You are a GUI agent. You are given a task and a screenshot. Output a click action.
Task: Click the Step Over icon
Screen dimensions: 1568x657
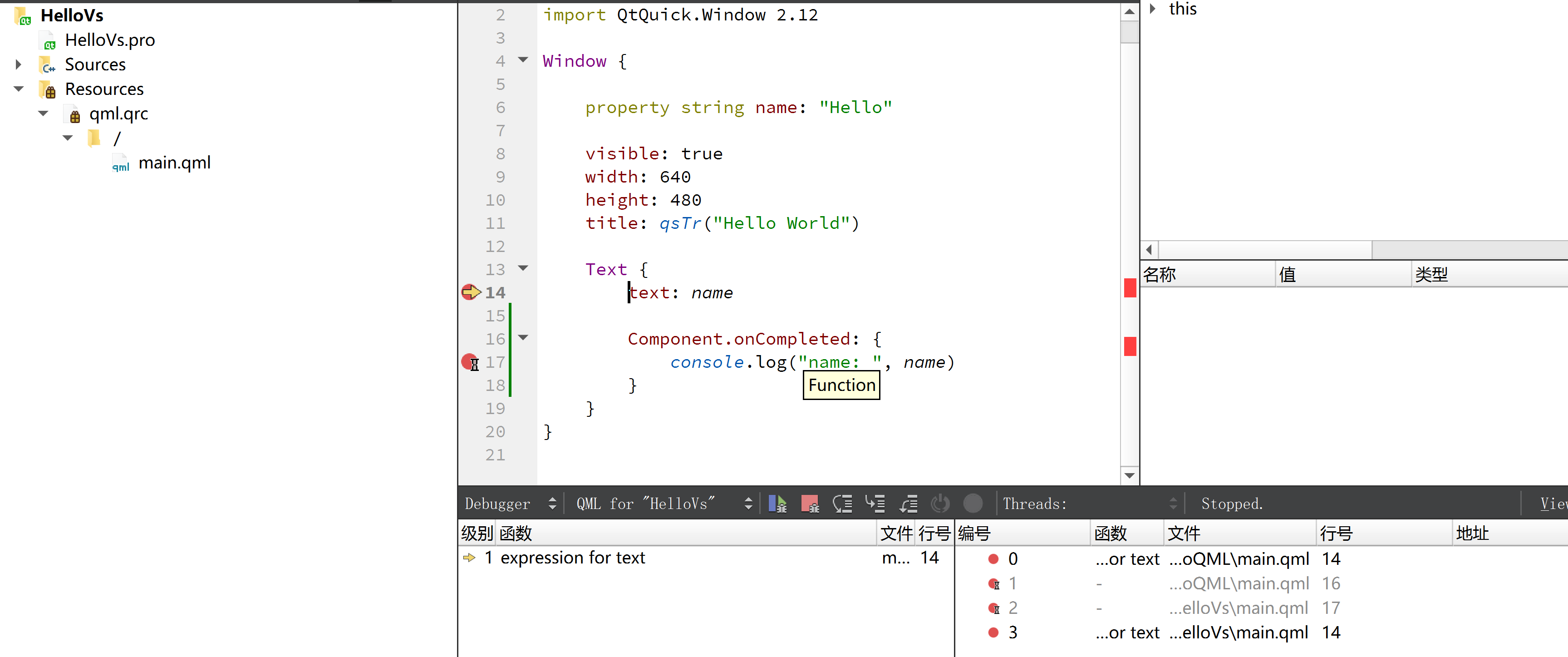pos(842,504)
